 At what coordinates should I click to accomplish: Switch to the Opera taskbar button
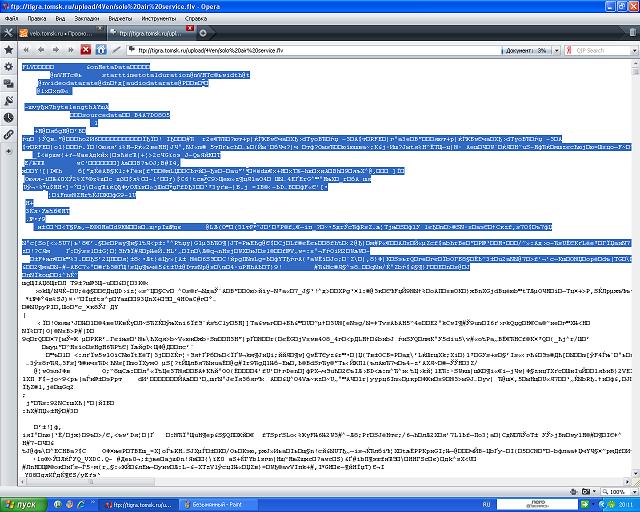tap(138, 505)
